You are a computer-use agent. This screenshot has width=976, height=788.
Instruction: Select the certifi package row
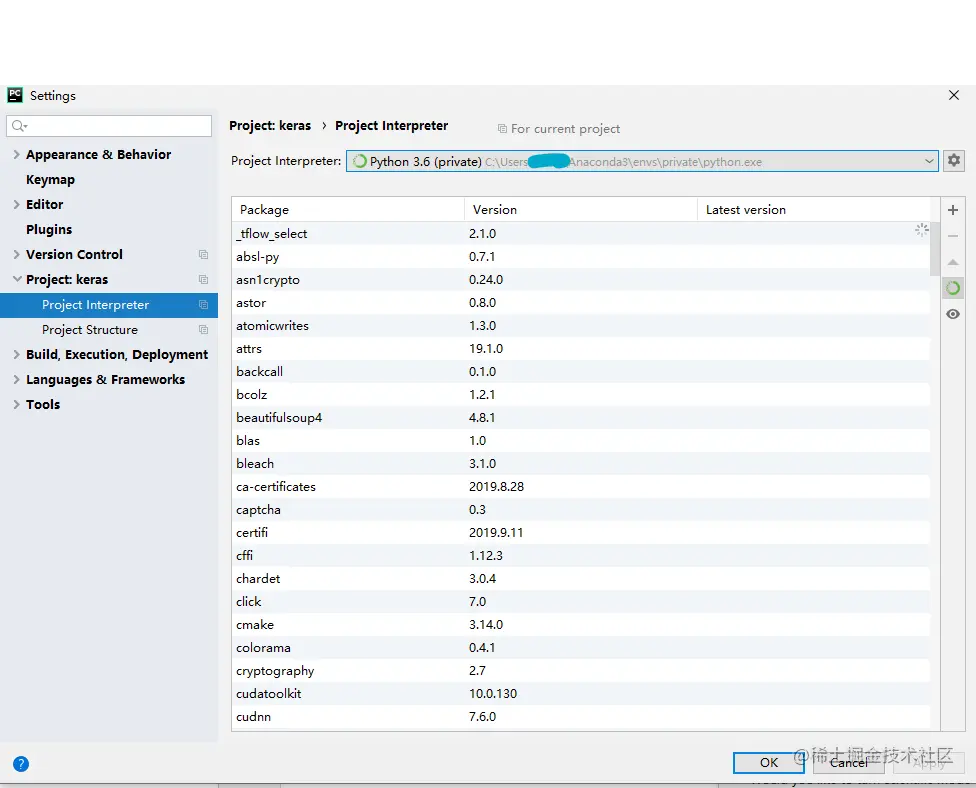[x=581, y=533]
